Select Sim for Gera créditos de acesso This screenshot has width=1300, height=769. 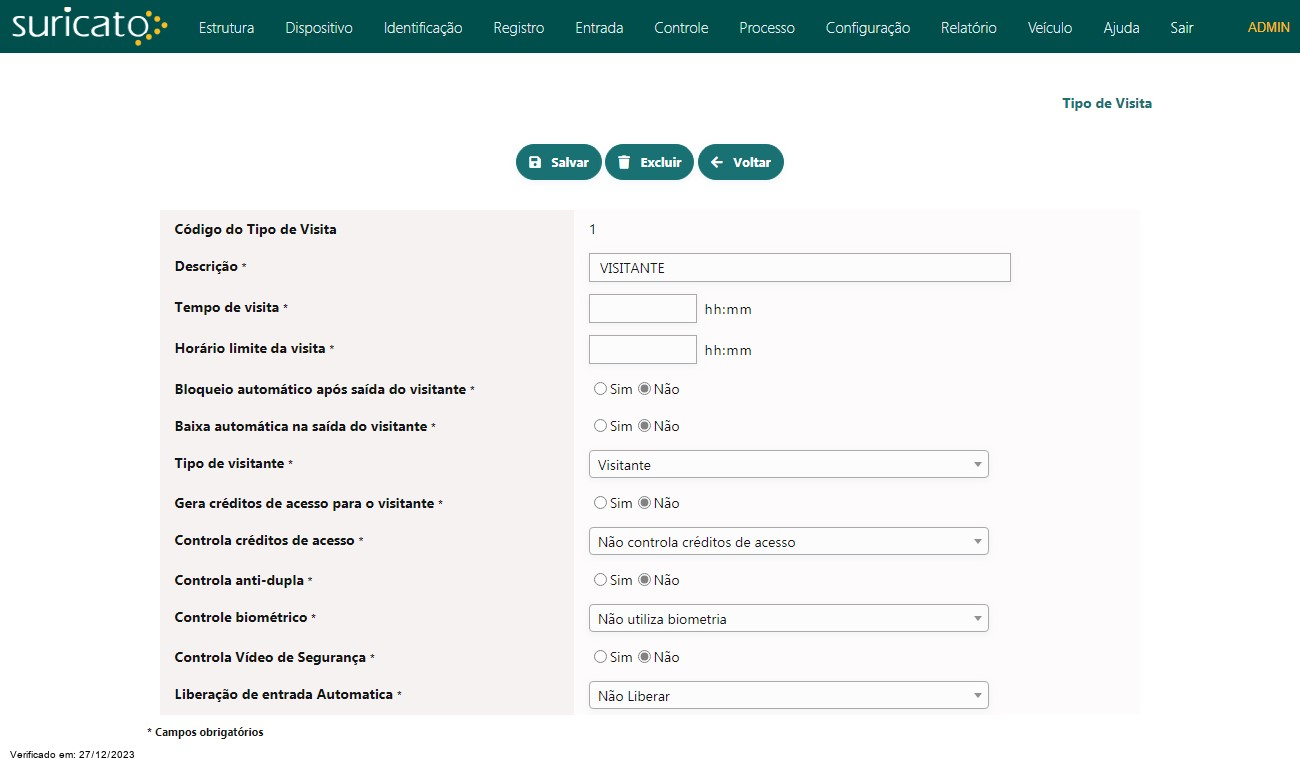600,503
